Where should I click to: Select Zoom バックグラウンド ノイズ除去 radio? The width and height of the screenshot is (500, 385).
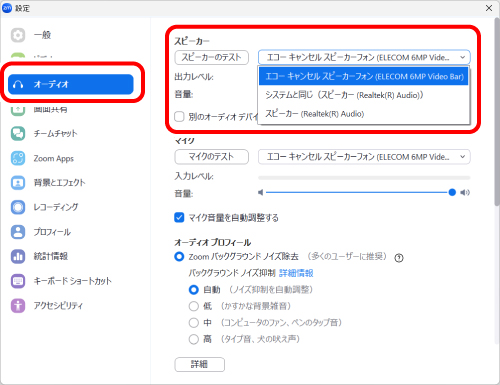179,257
